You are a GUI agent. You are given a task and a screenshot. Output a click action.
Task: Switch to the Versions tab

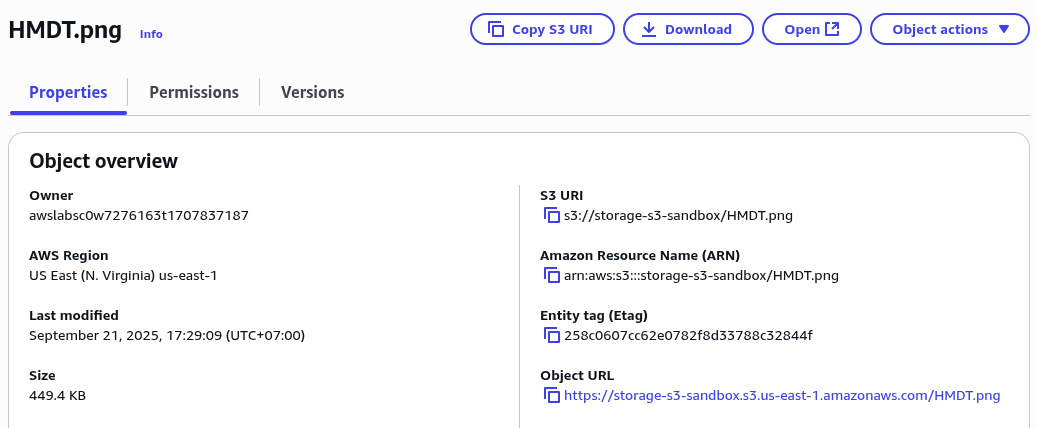(x=312, y=92)
